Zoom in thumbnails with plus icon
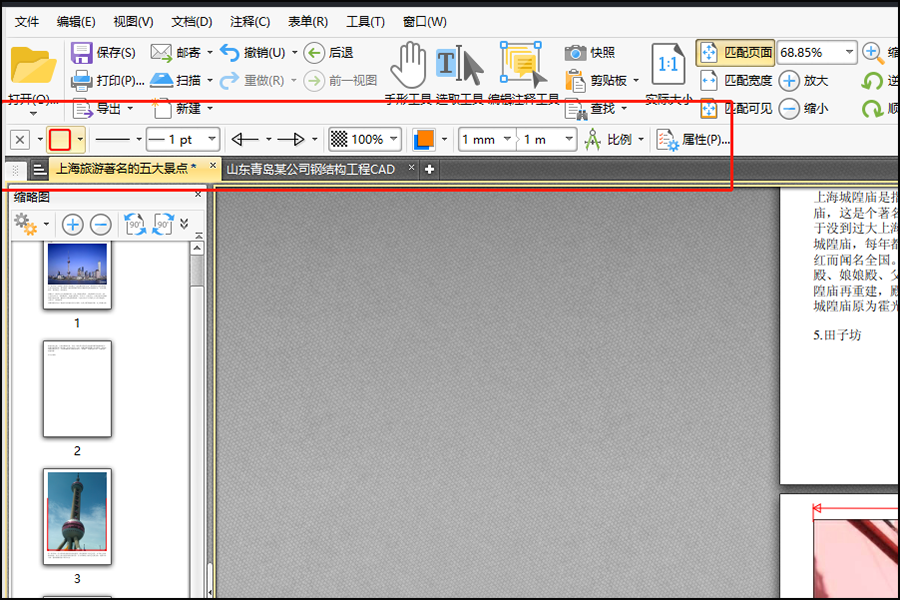Screen dimensions: 900x600 click(73, 224)
